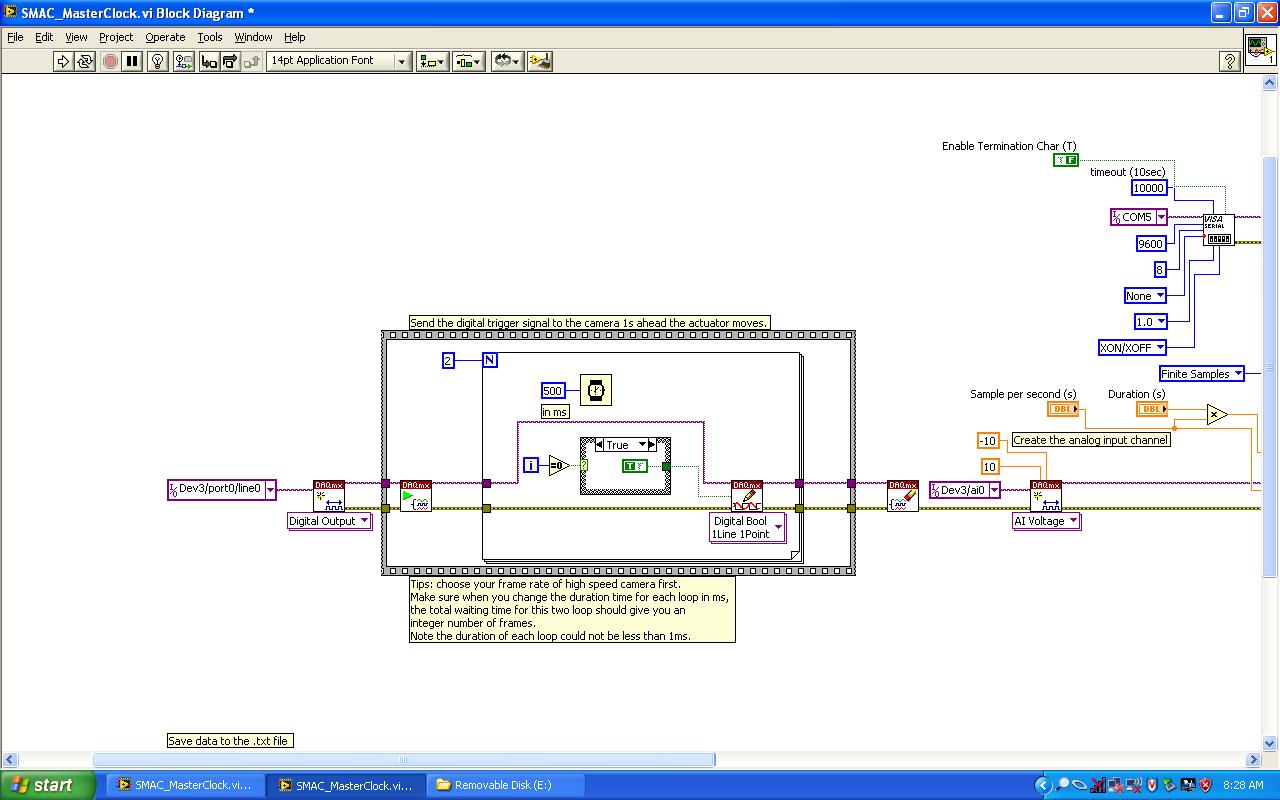Toggle Highlight Execution light bulb
This screenshot has height=800, width=1280.
tap(158, 61)
